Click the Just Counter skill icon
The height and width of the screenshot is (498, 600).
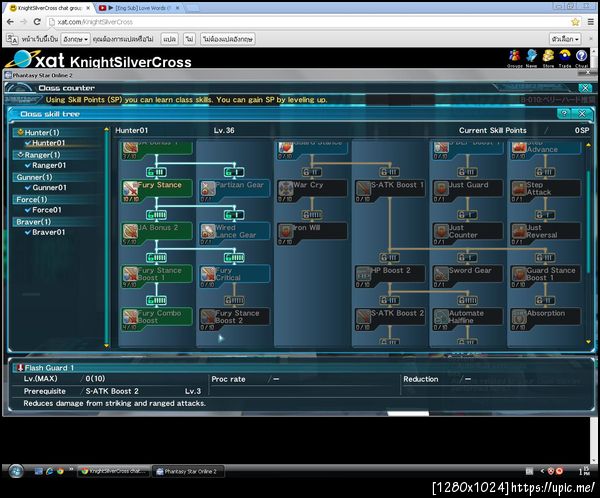tap(441, 231)
